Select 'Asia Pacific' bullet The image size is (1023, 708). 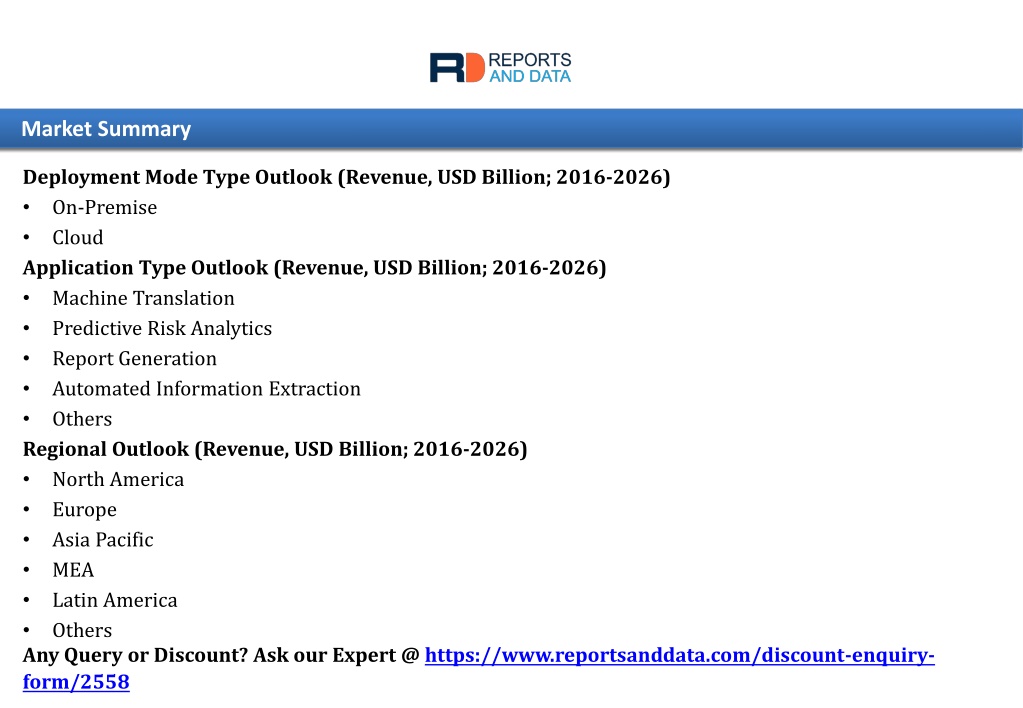point(102,540)
